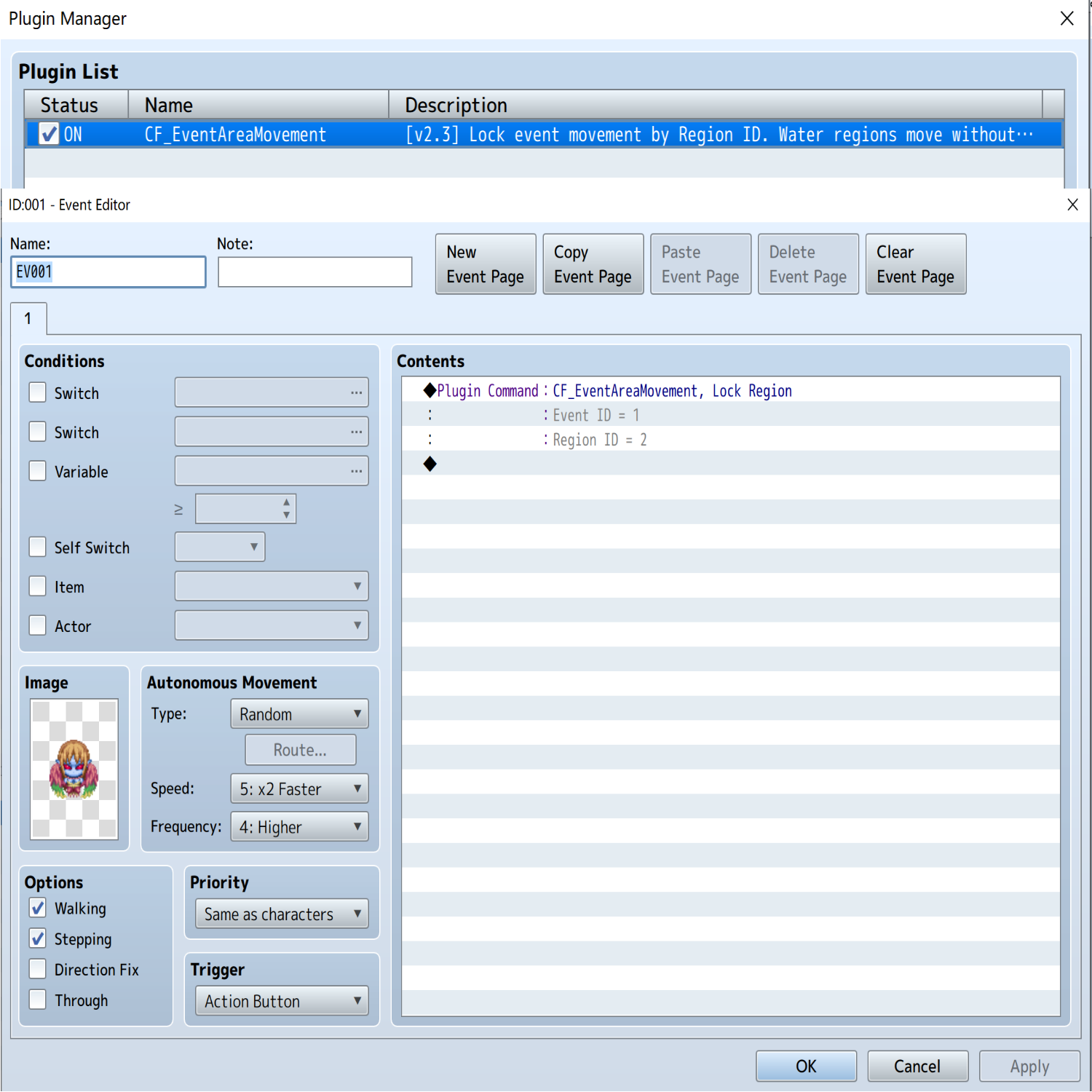Select CF_EventAreaMovement row in Plugin List
The width and height of the screenshot is (1092, 1092).
point(544,134)
